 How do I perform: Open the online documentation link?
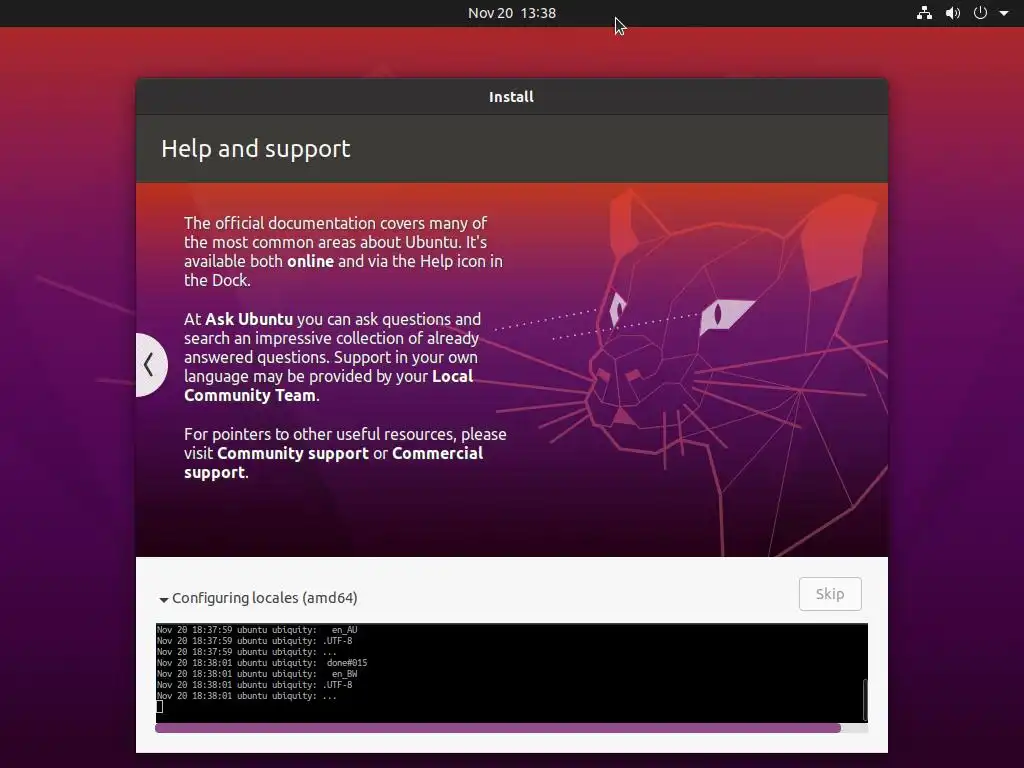point(310,261)
